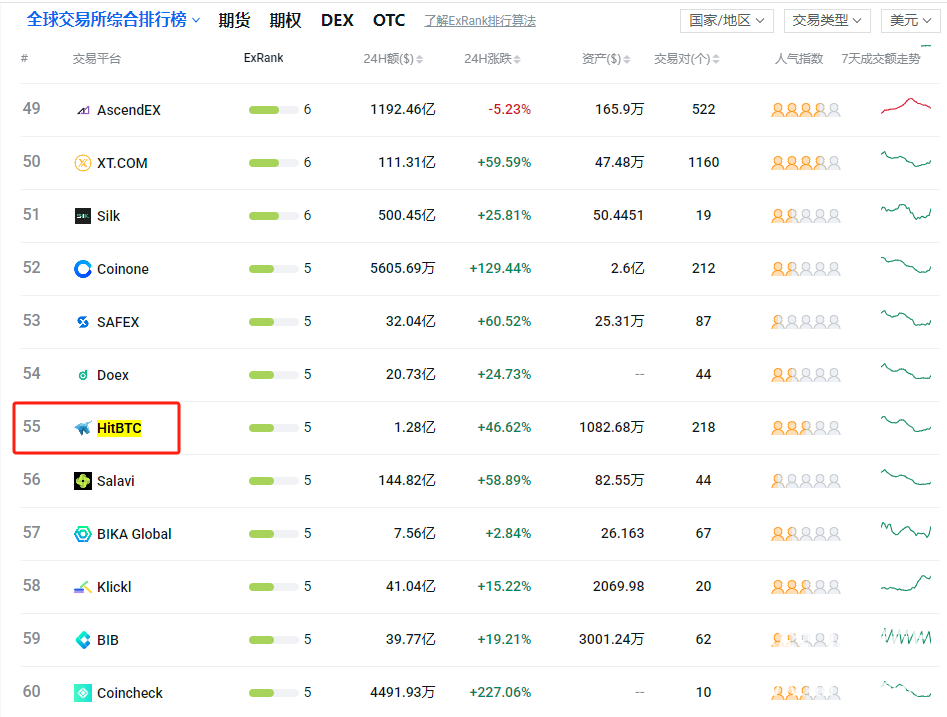Select the BIKA Global hexagon logo
Screen dimensions: 947x717
point(84,533)
